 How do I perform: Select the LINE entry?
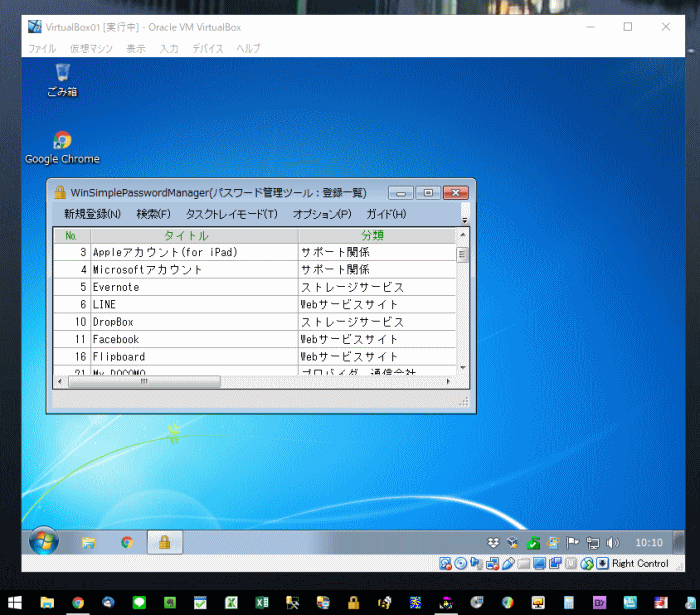point(254,304)
